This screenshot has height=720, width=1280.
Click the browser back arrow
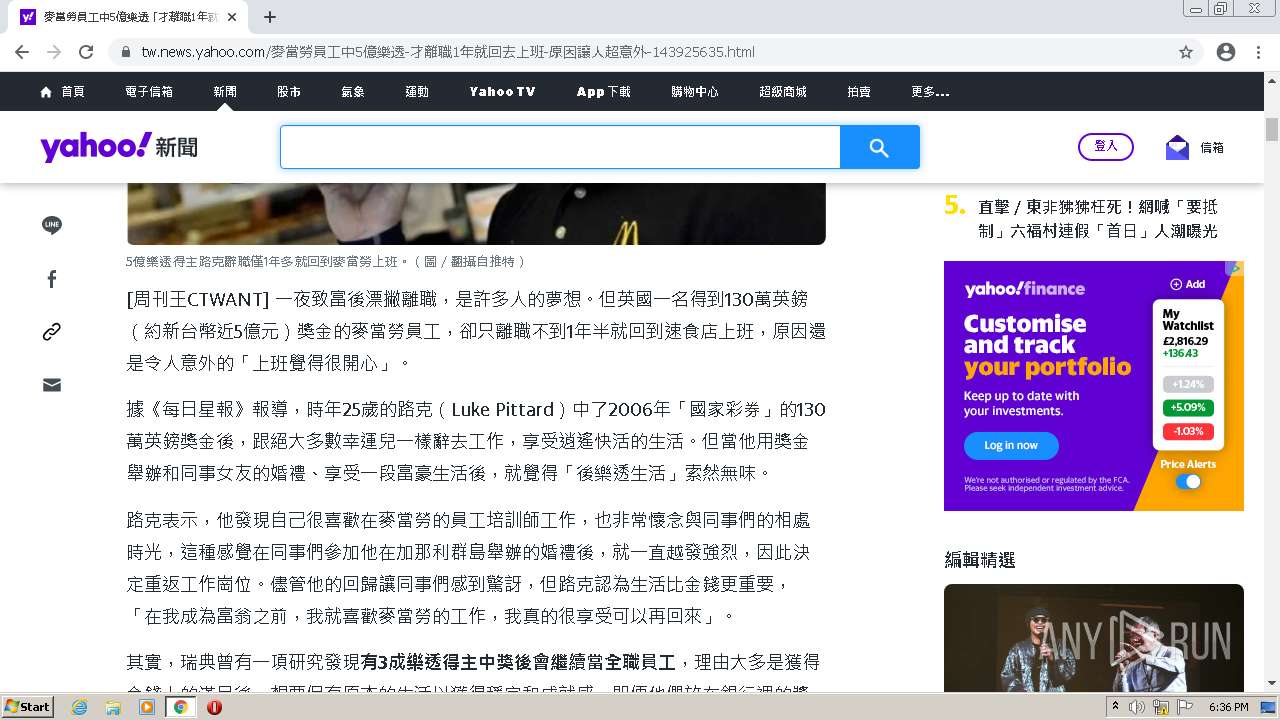(22, 52)
